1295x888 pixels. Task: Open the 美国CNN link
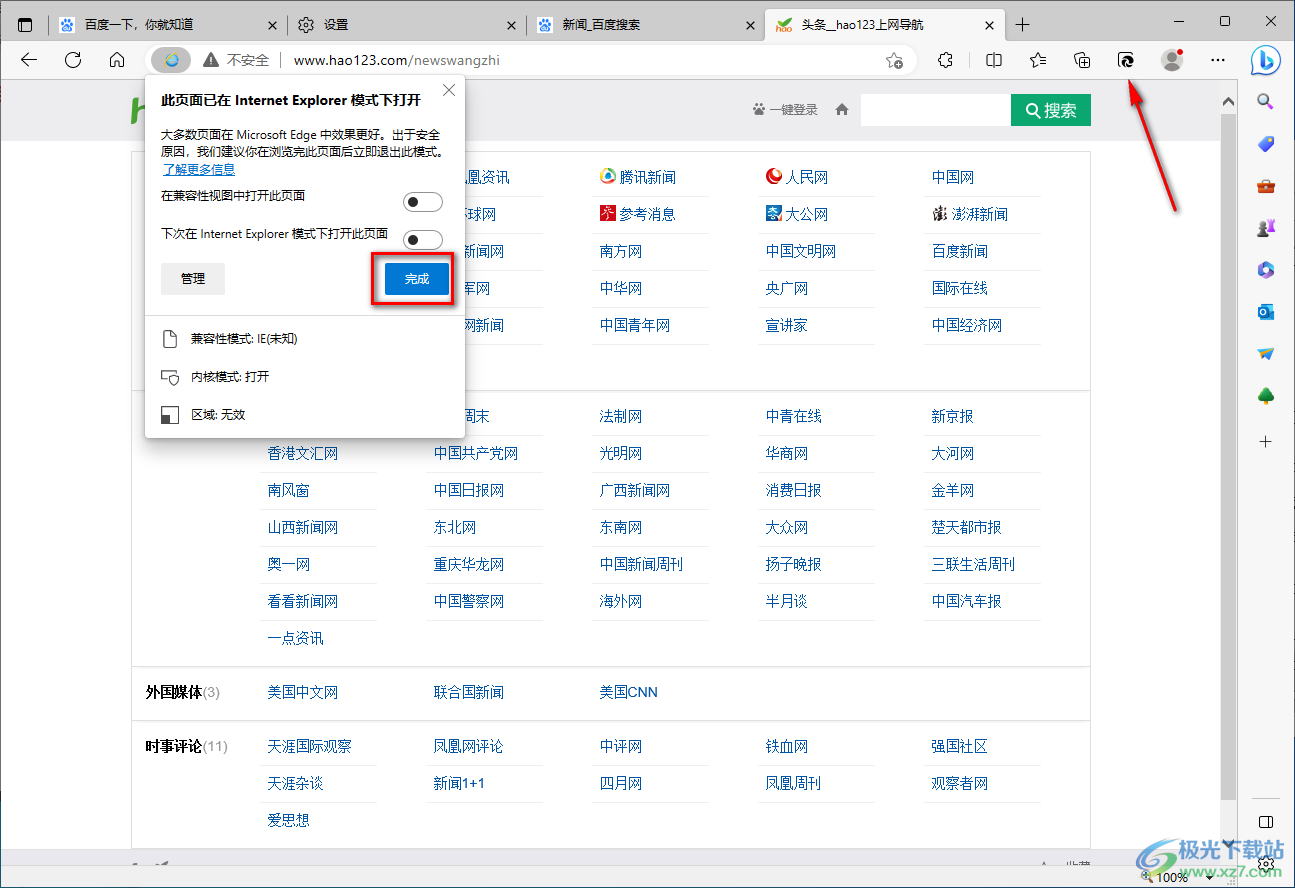coord(629,692)
